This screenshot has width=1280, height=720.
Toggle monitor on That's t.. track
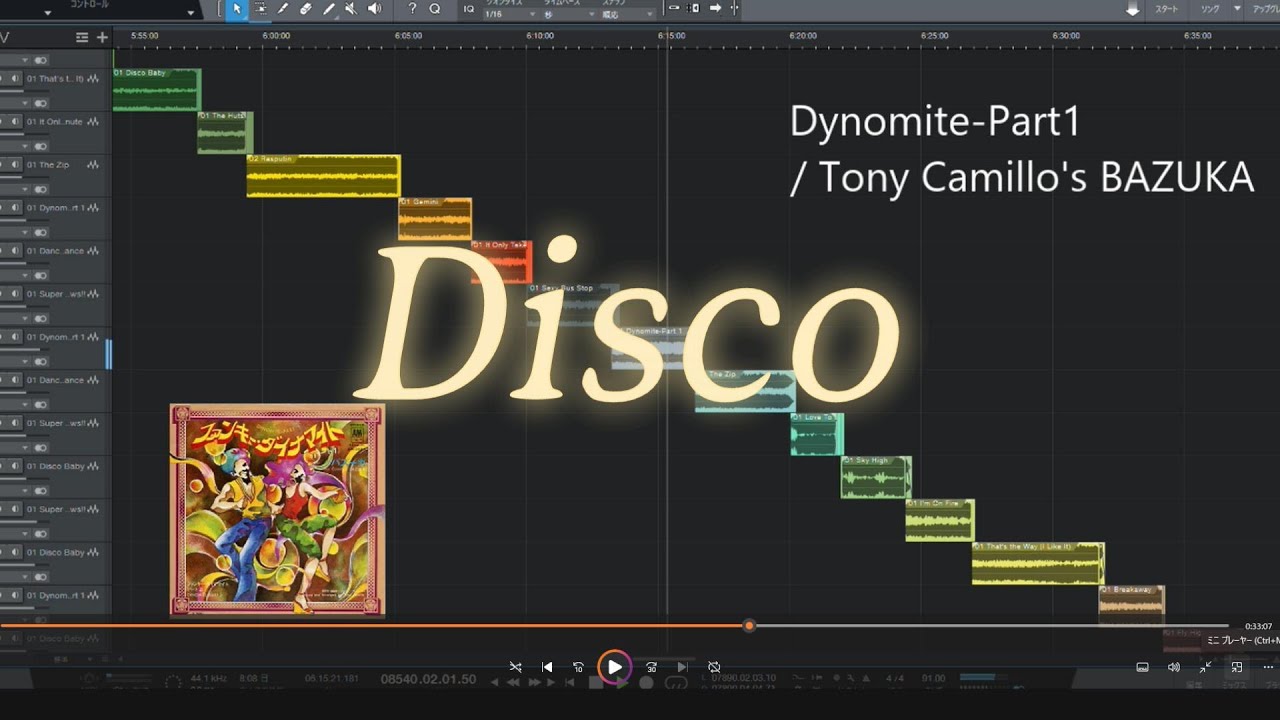[16, 79]
